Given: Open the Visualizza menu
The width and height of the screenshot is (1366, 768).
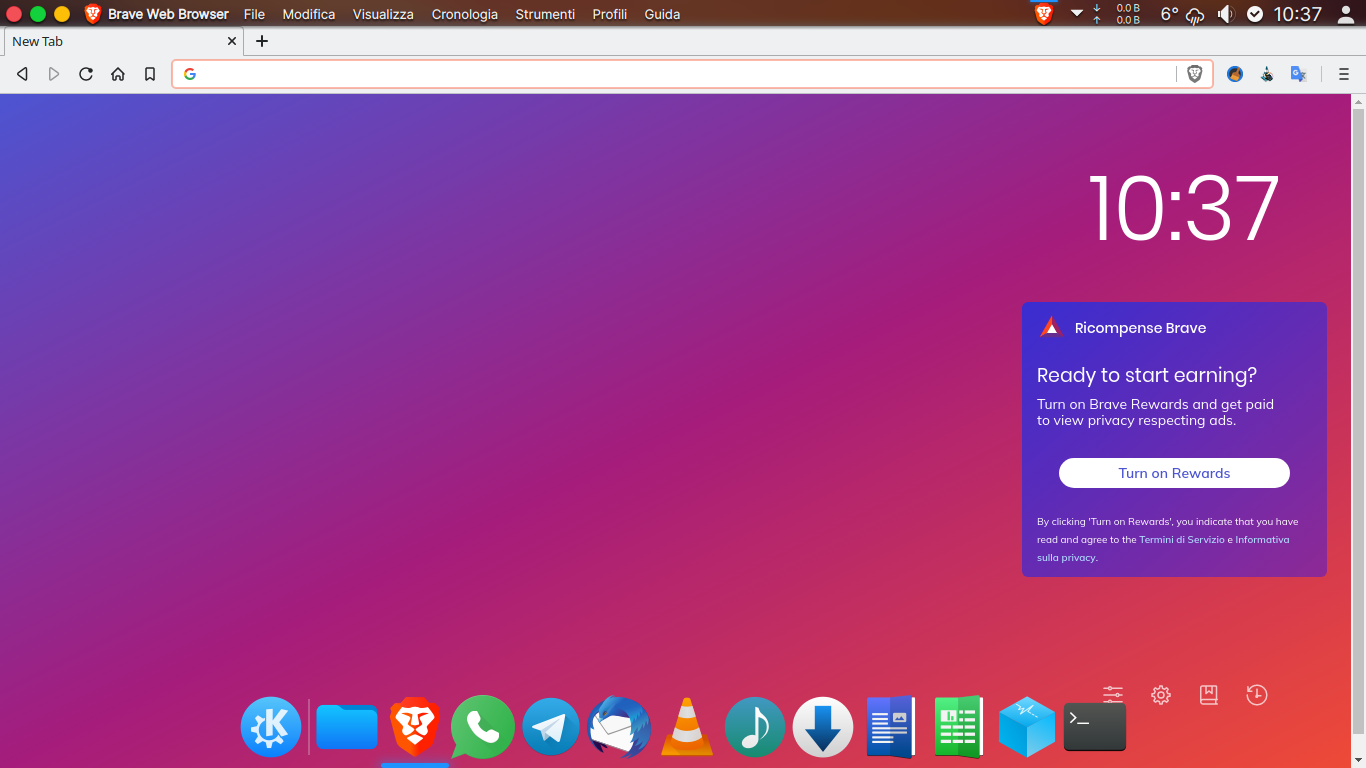Looking at the screenshot, I should click(x=383, y=14).
